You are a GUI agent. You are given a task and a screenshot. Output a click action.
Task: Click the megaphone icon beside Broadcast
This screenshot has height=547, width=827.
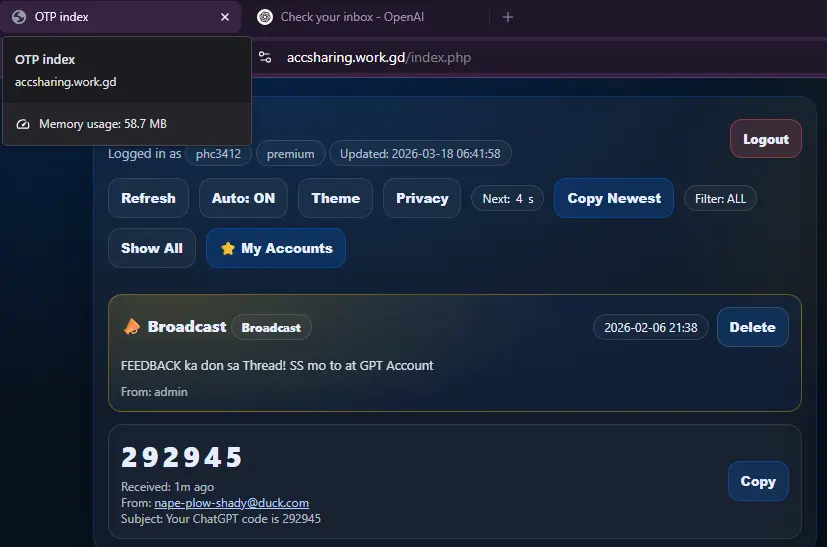click(x=132, y=327)
